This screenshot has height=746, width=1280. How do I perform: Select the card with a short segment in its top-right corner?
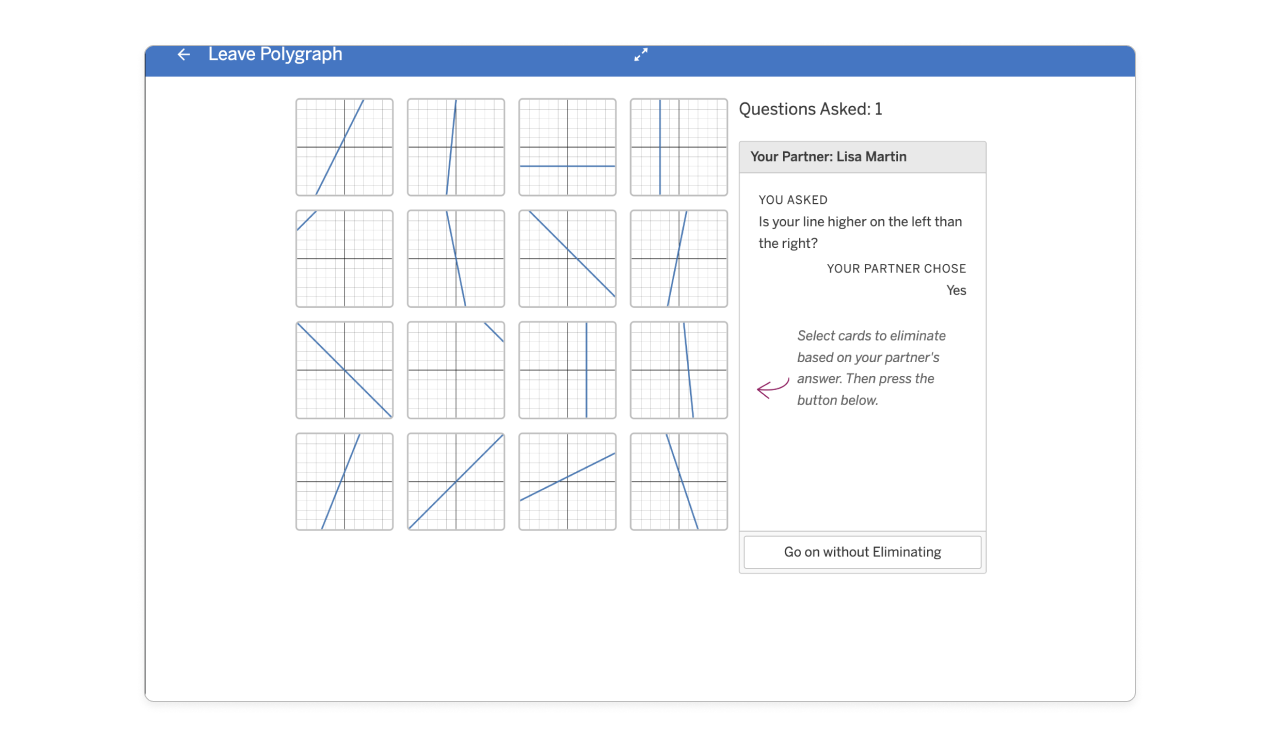(455, 370)
